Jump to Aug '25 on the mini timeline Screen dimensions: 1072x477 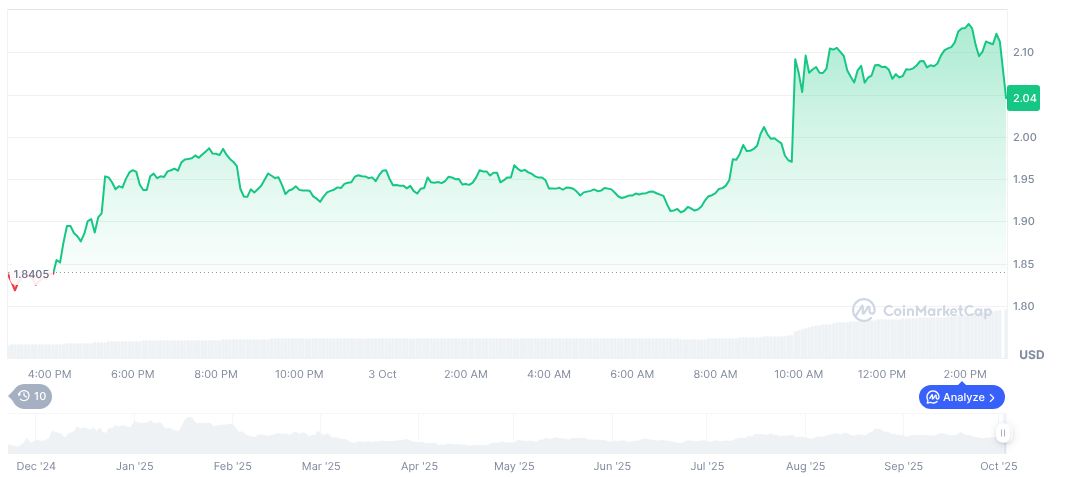pos(805,466)
